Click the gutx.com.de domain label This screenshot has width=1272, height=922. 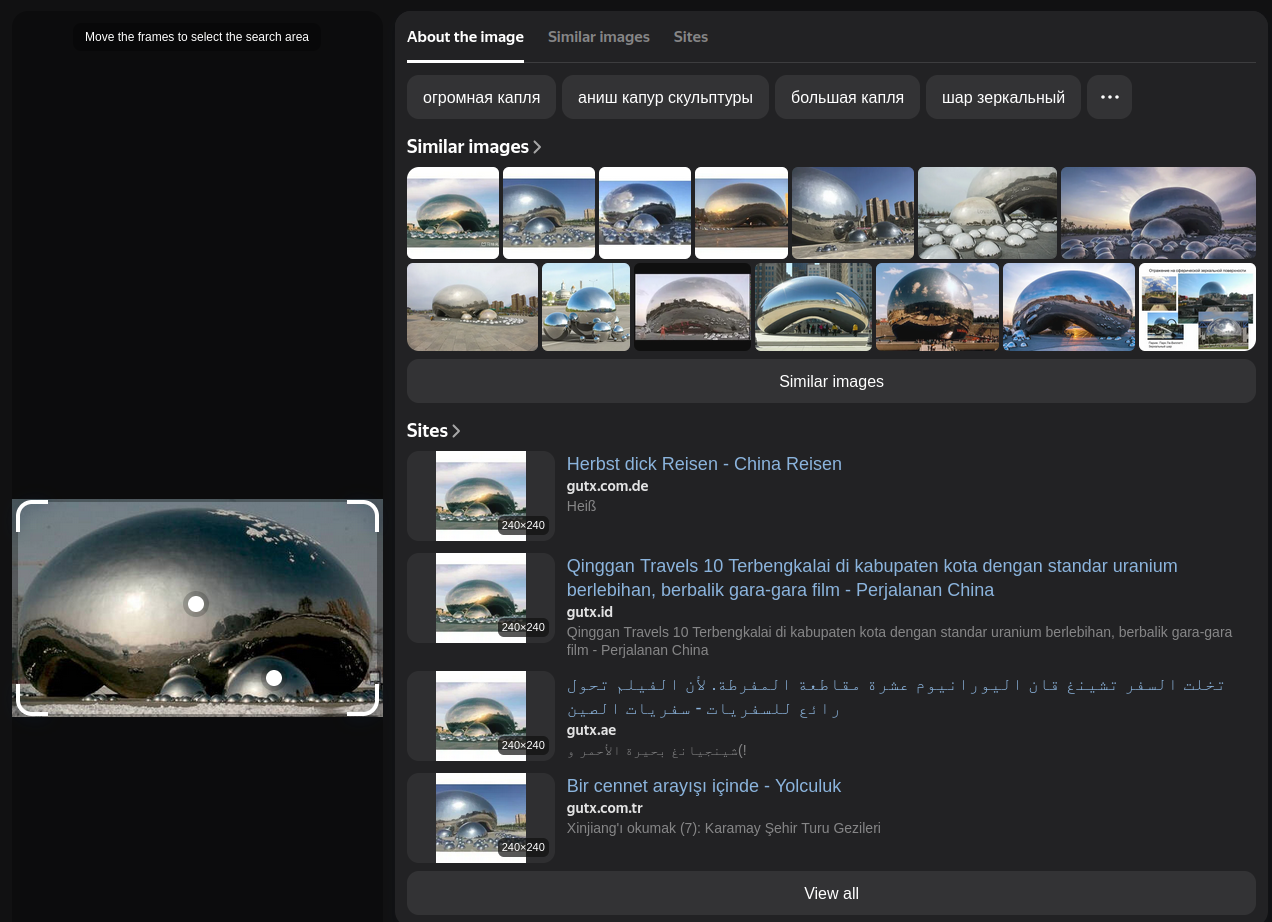tap(607, 486)
